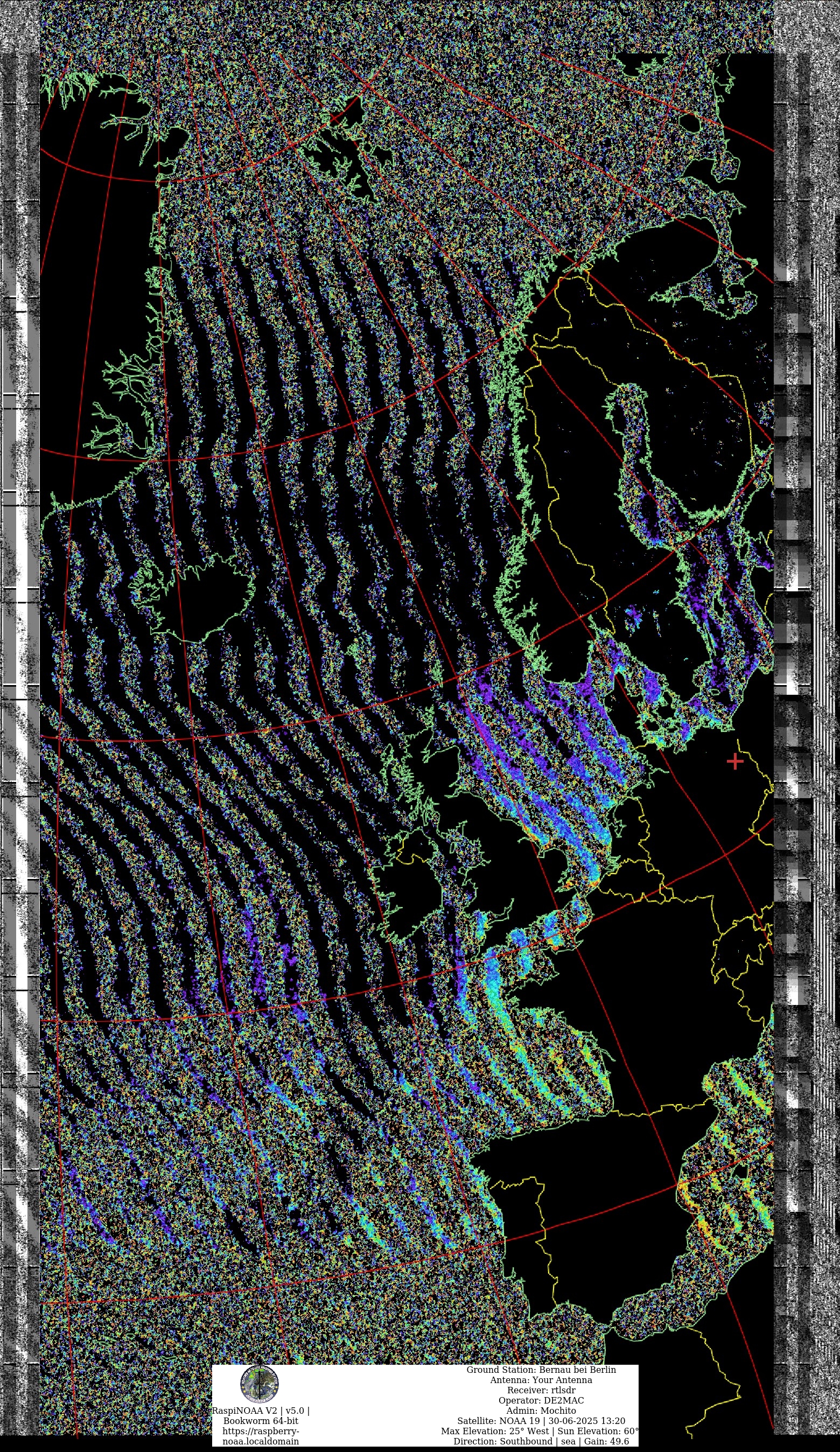Screen dimensions: 840x1452
Task: Click the 'Operator: DE2MAC' line
Action: point(541,1400)
